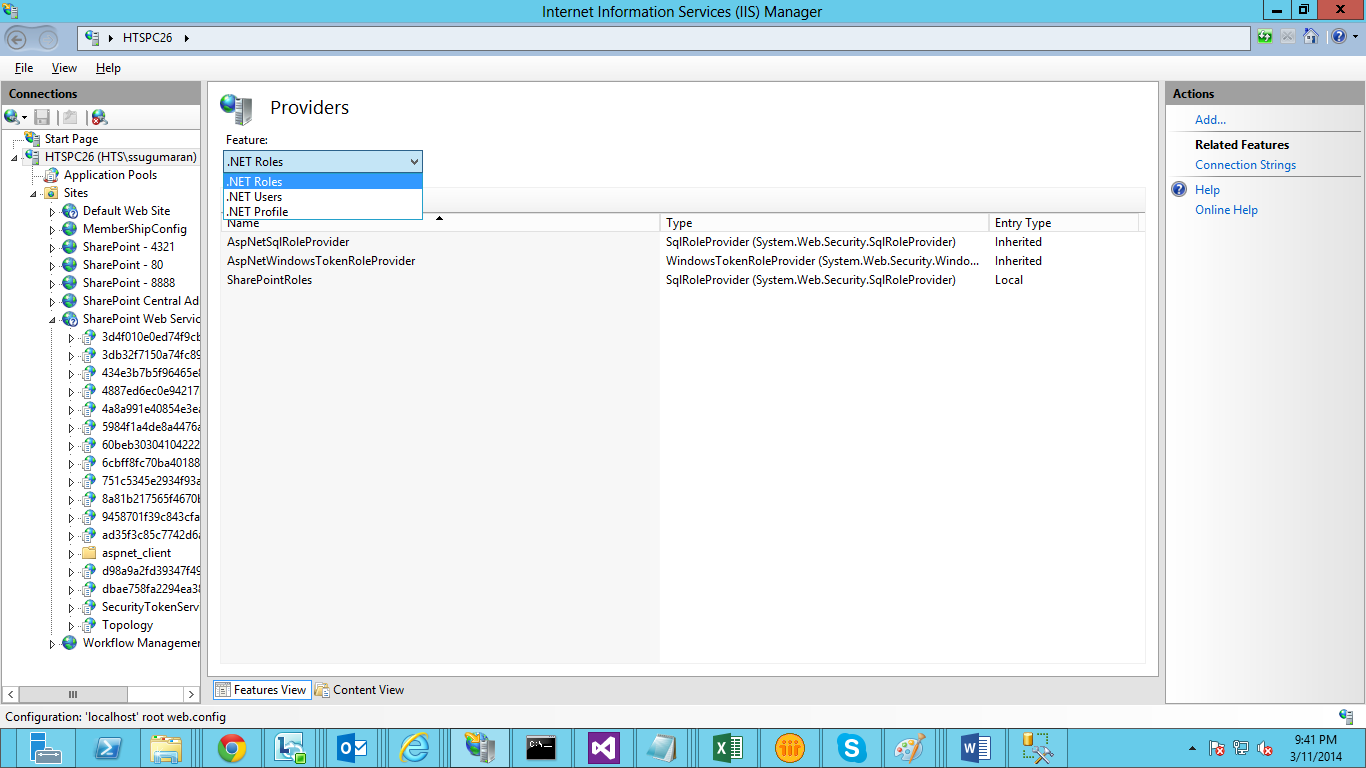Click the configuration icon in the status bar
Viewport: 1366px width, 768px height.
(x=1346, y=717)
